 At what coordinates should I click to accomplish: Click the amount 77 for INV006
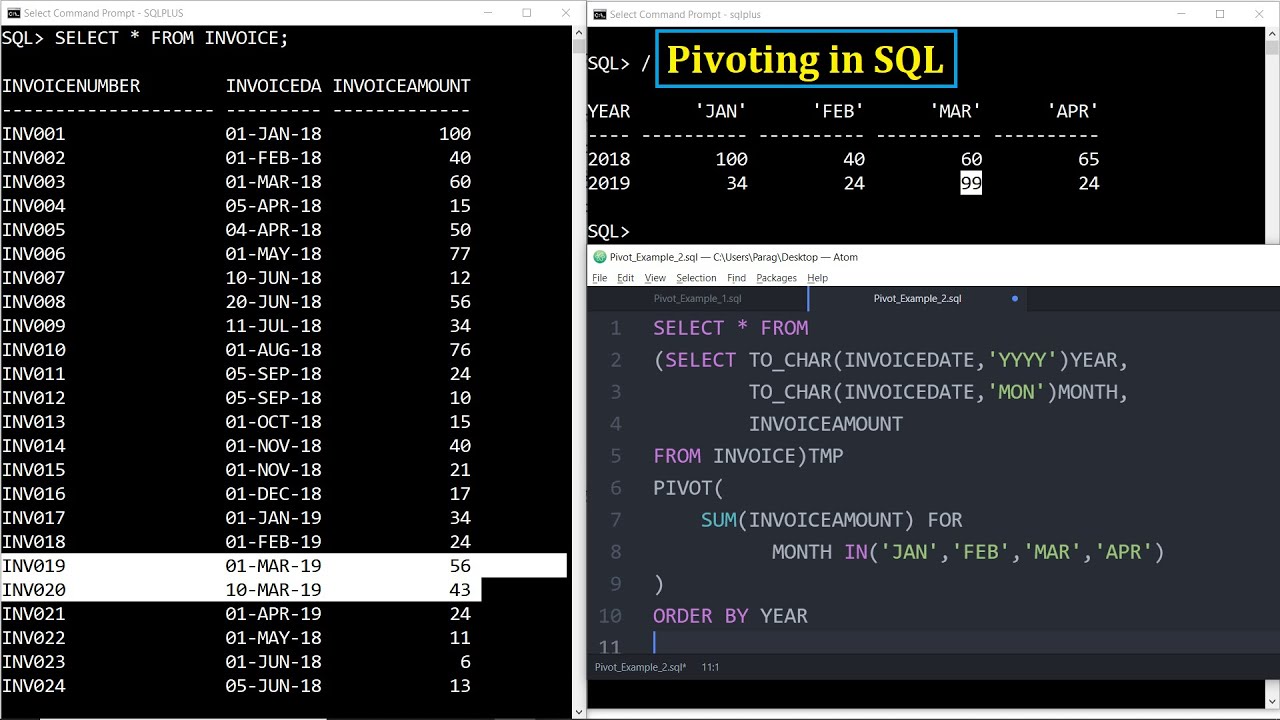pyautogui.click(x=460, y=254)
